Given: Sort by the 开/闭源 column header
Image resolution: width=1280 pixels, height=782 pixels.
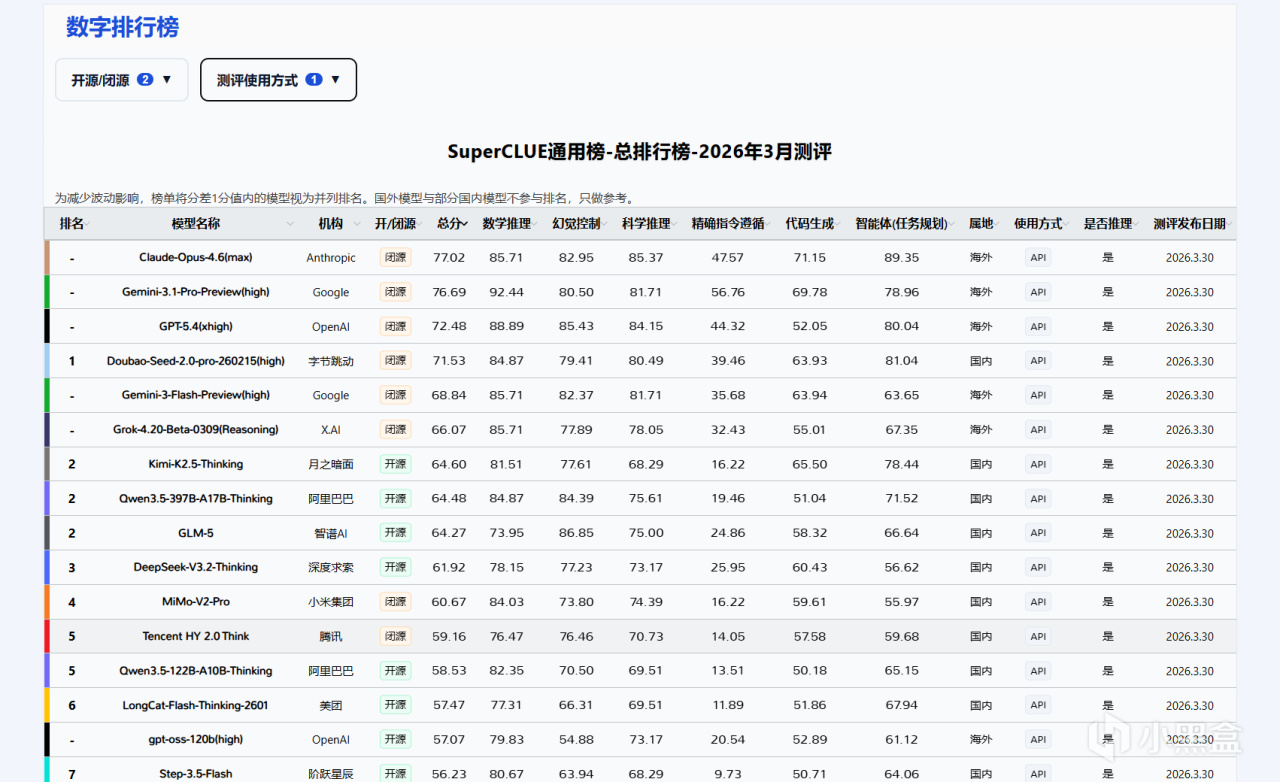Looking at the screenshot, I should tap(395, 224).
